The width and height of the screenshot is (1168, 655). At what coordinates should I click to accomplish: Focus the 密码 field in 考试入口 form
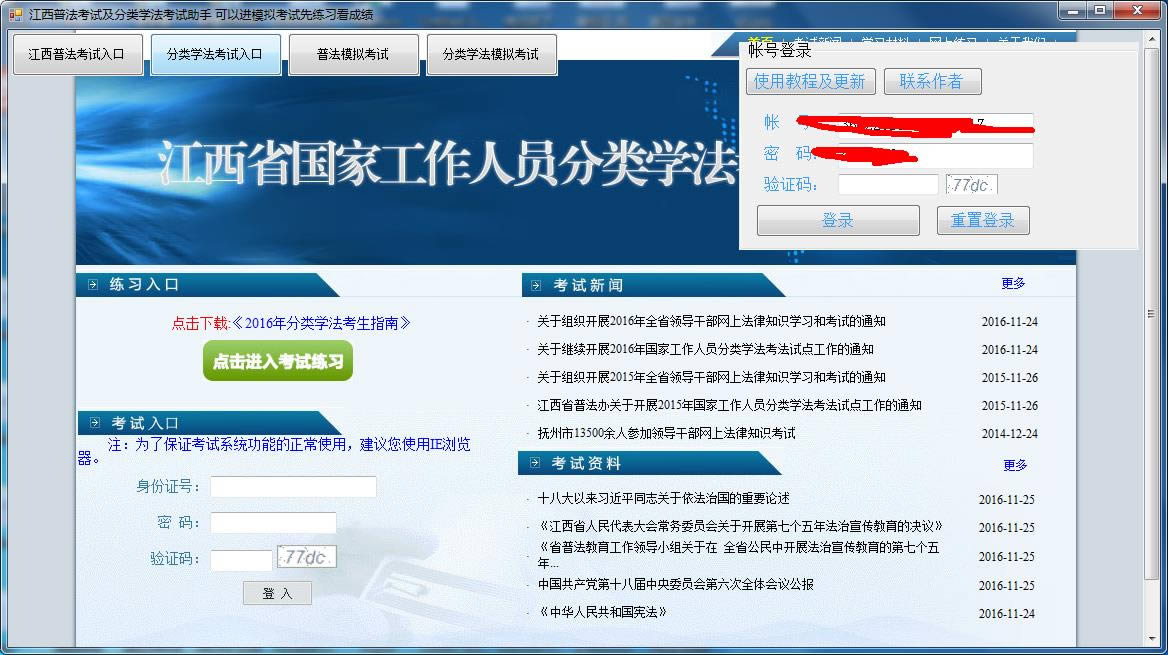click(273, 522)
